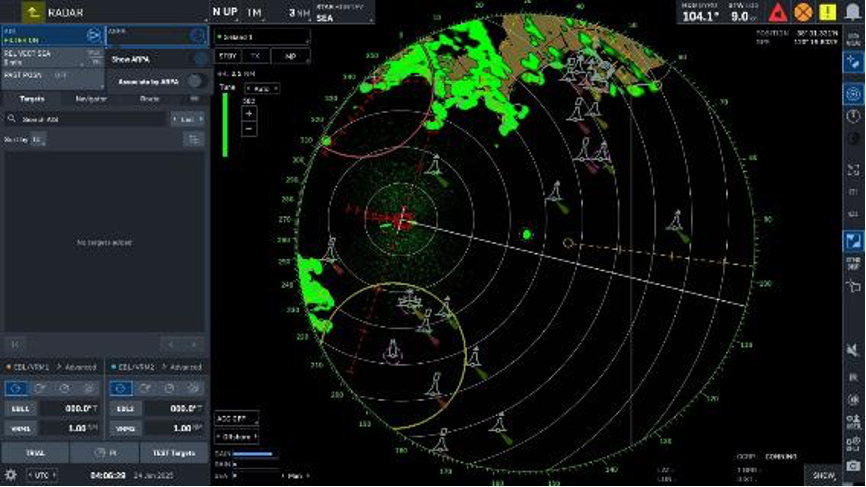Click the yellow exclamation caution icon
866x487 pixels.
828,12
